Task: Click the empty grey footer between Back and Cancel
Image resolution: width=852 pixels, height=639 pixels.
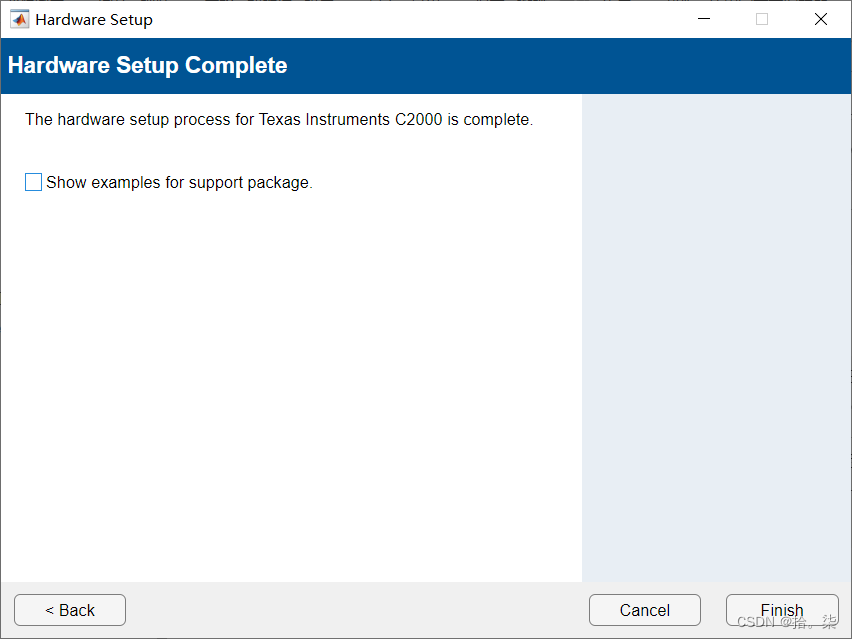Action: point(357,610)
